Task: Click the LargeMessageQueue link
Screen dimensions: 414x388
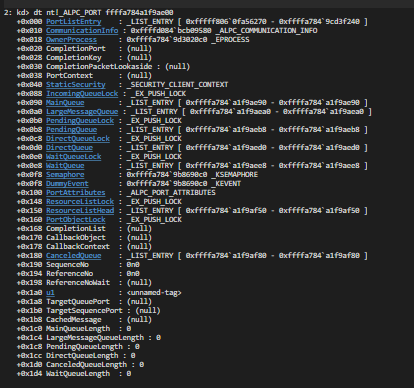Action: tap(82, 112)
